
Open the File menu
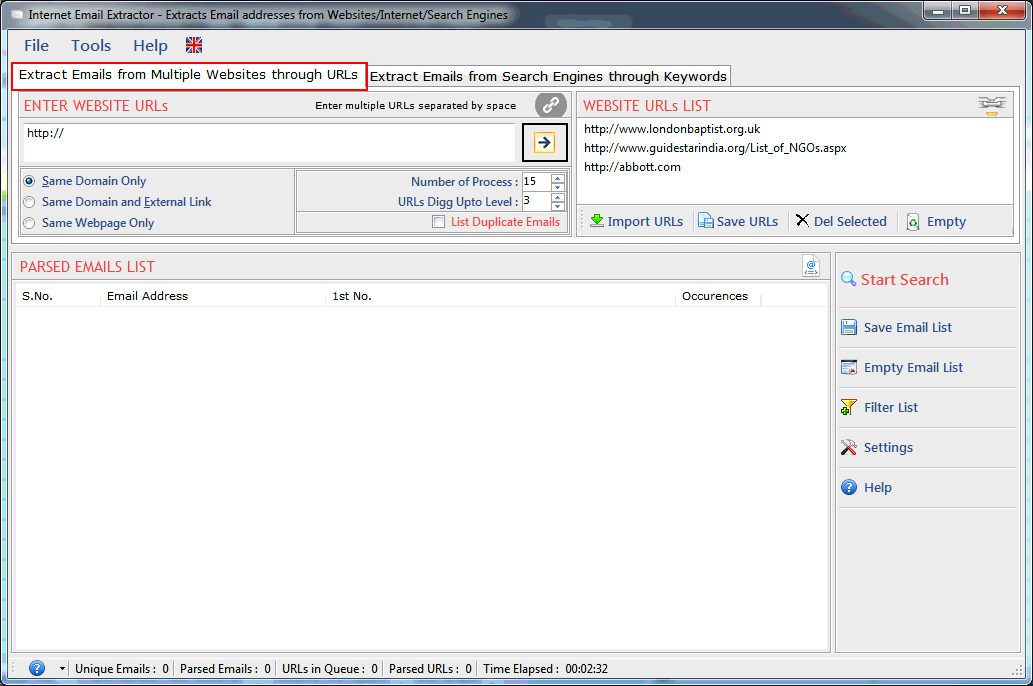(36, 45)
